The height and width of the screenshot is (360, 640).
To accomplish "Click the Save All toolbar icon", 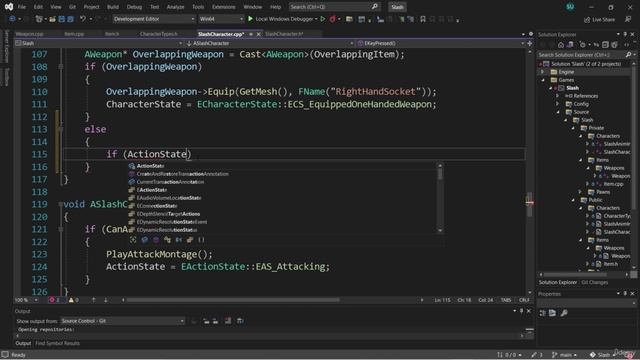I will (x=70, y=19).
